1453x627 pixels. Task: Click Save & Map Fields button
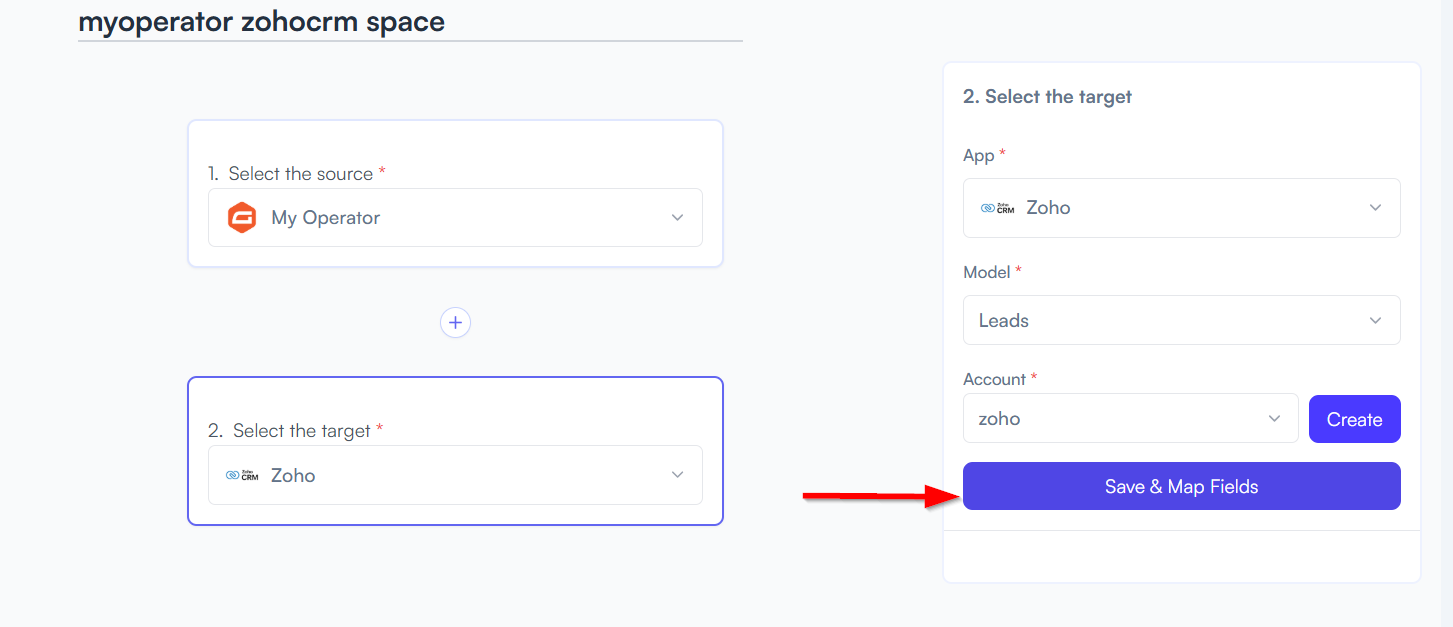(x=1181, y=486)
